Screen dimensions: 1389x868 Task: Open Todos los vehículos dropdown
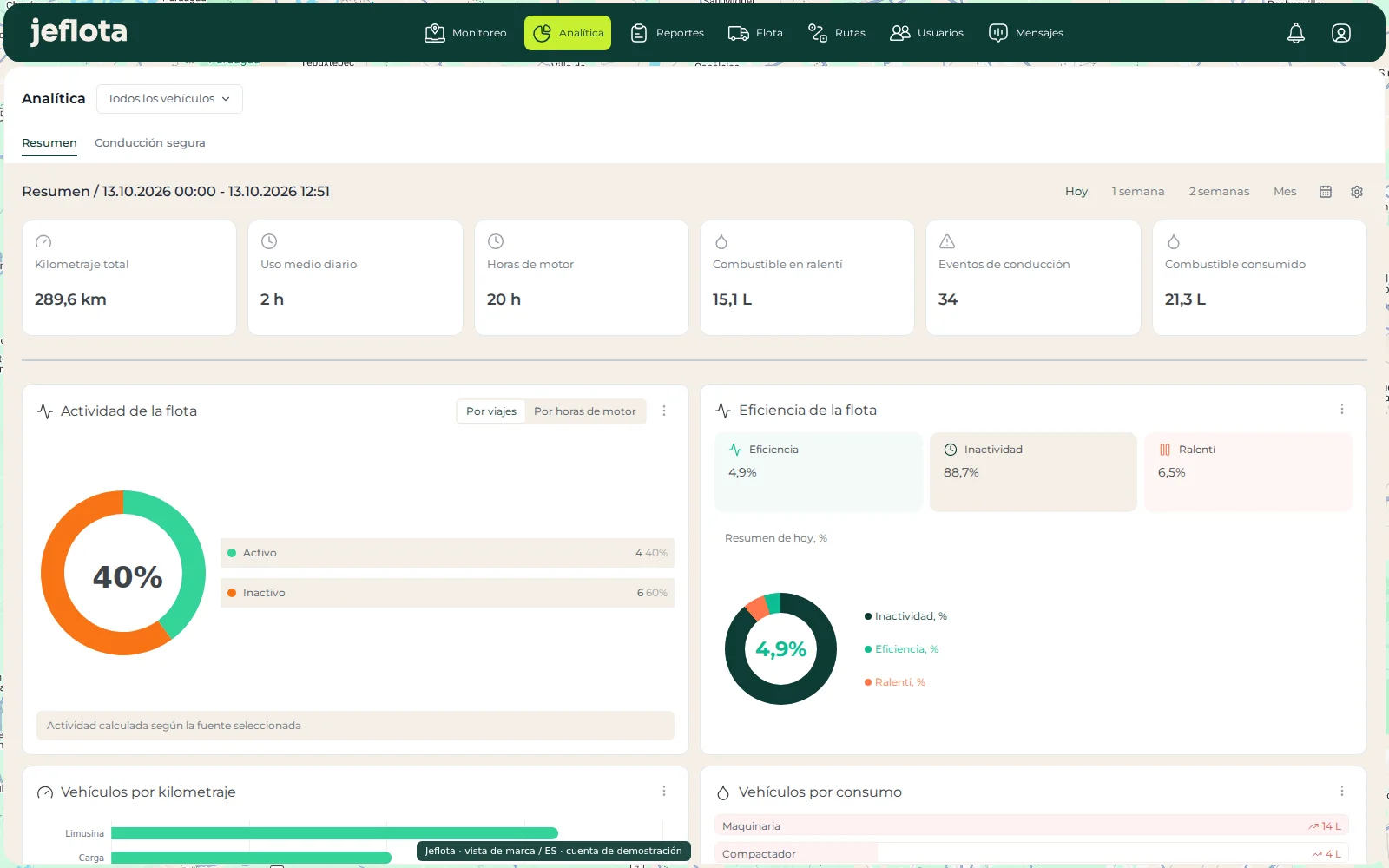tap(169, 99)
